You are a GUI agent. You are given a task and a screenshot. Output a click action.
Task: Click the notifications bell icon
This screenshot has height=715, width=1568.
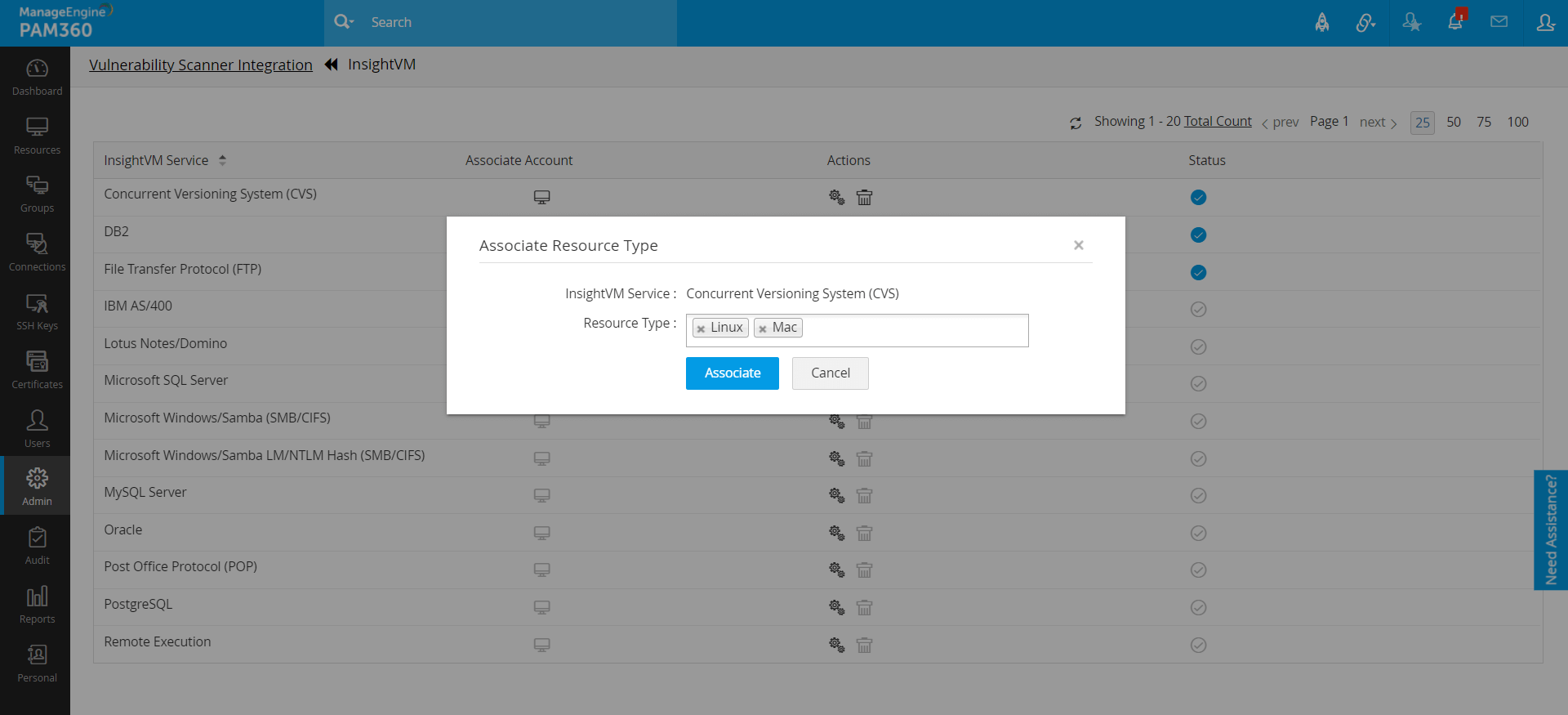click(x=1455, y=22)
